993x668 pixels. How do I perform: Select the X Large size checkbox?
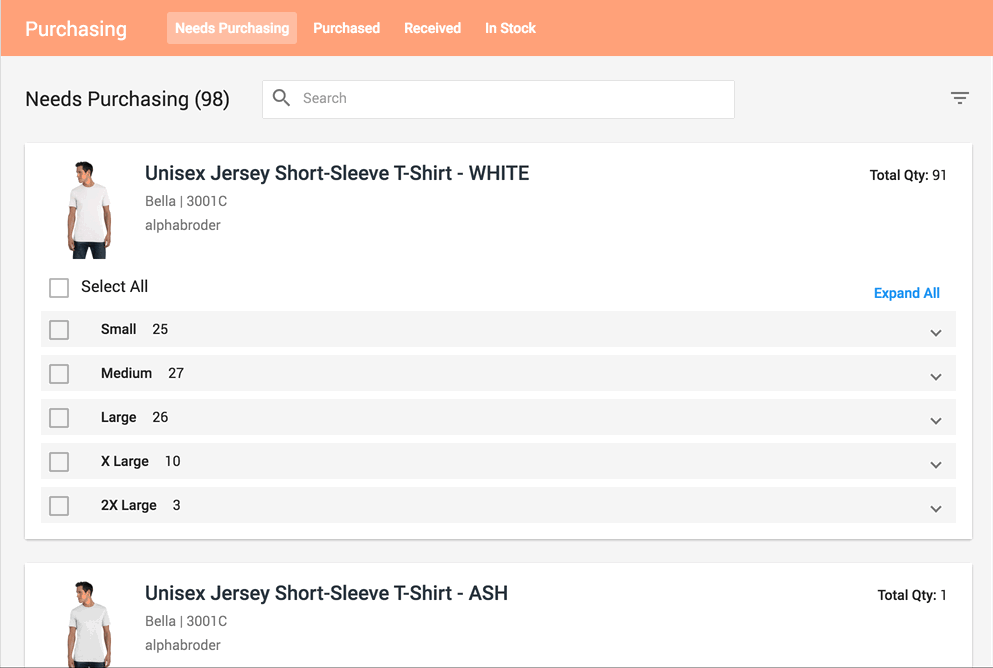[59, 462]
